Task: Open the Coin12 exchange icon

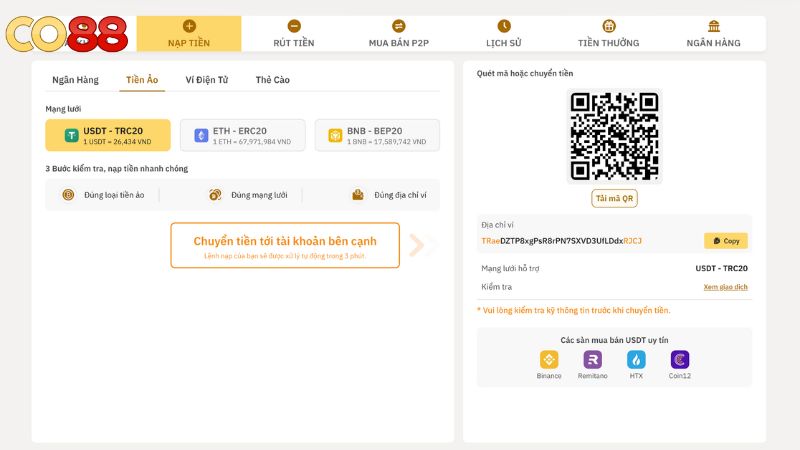Action: point(680,360)
